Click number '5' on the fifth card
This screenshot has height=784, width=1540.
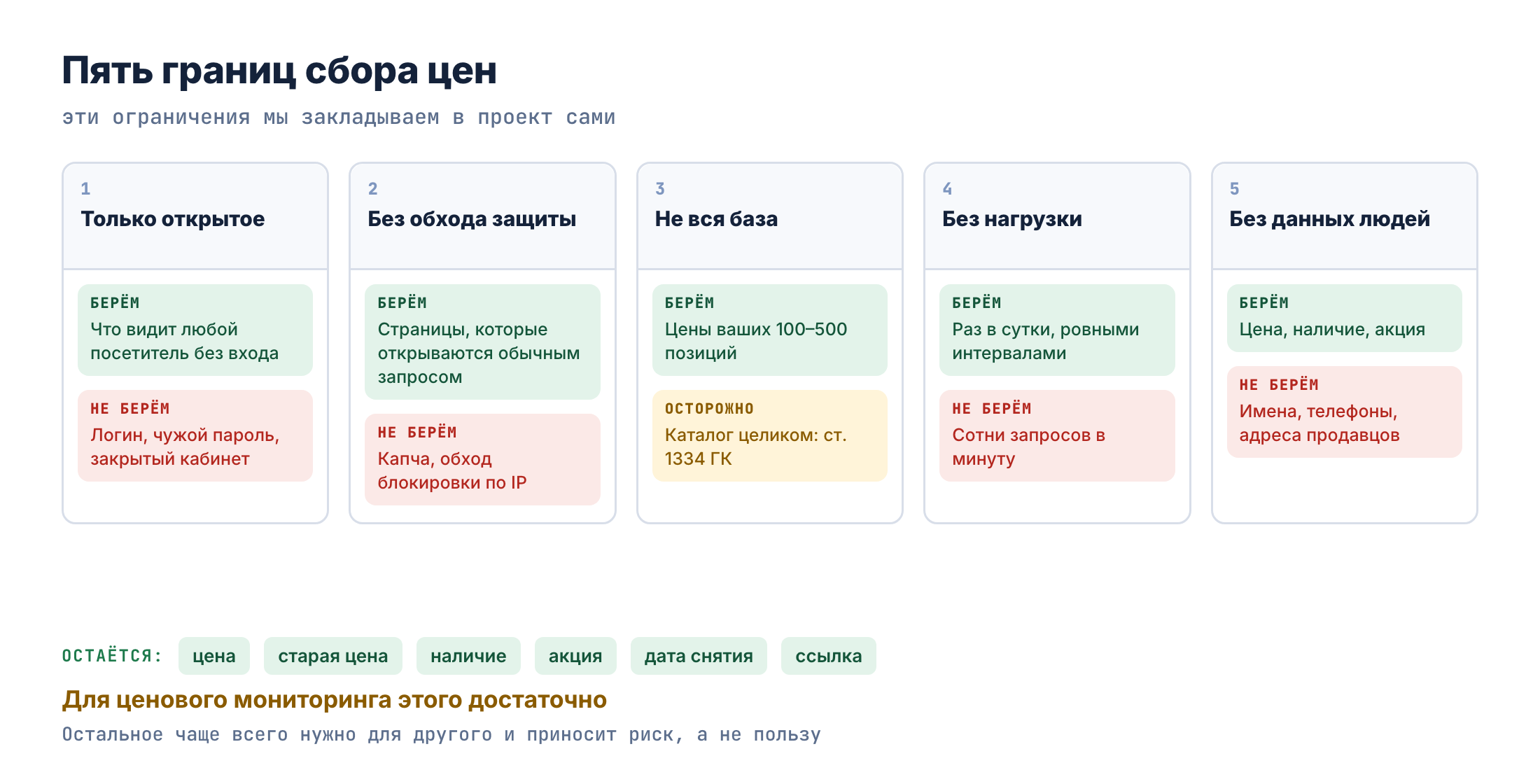pyautogui.click(x=1235, y=188)
